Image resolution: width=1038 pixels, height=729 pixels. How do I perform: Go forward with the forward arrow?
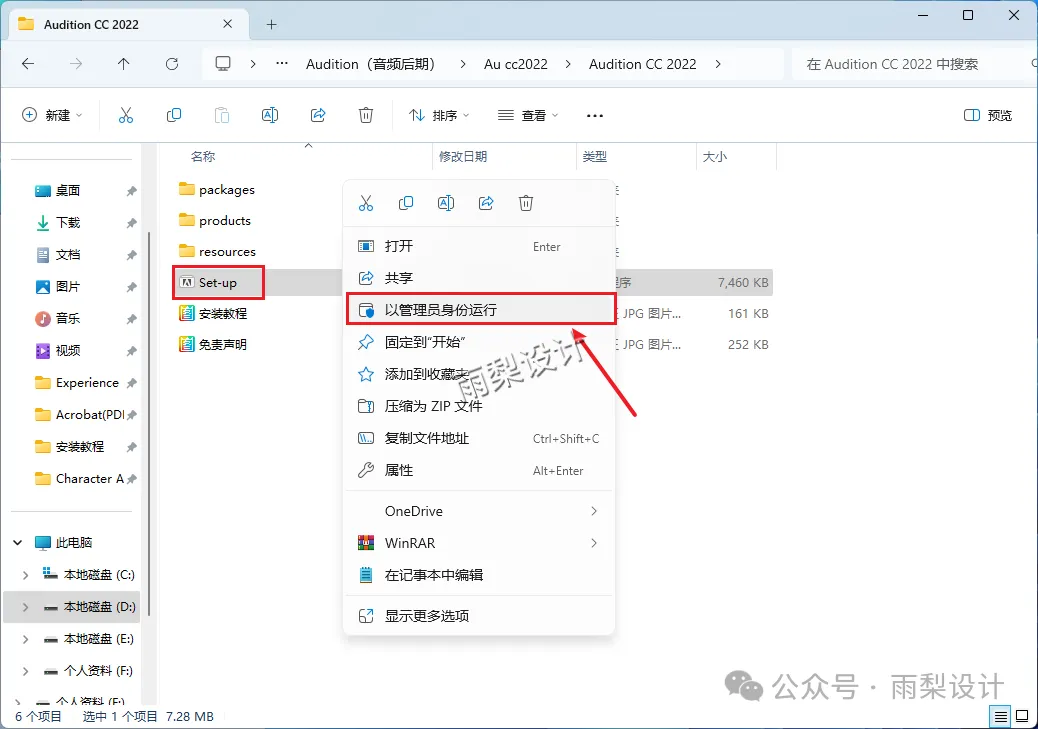(76, 64)
